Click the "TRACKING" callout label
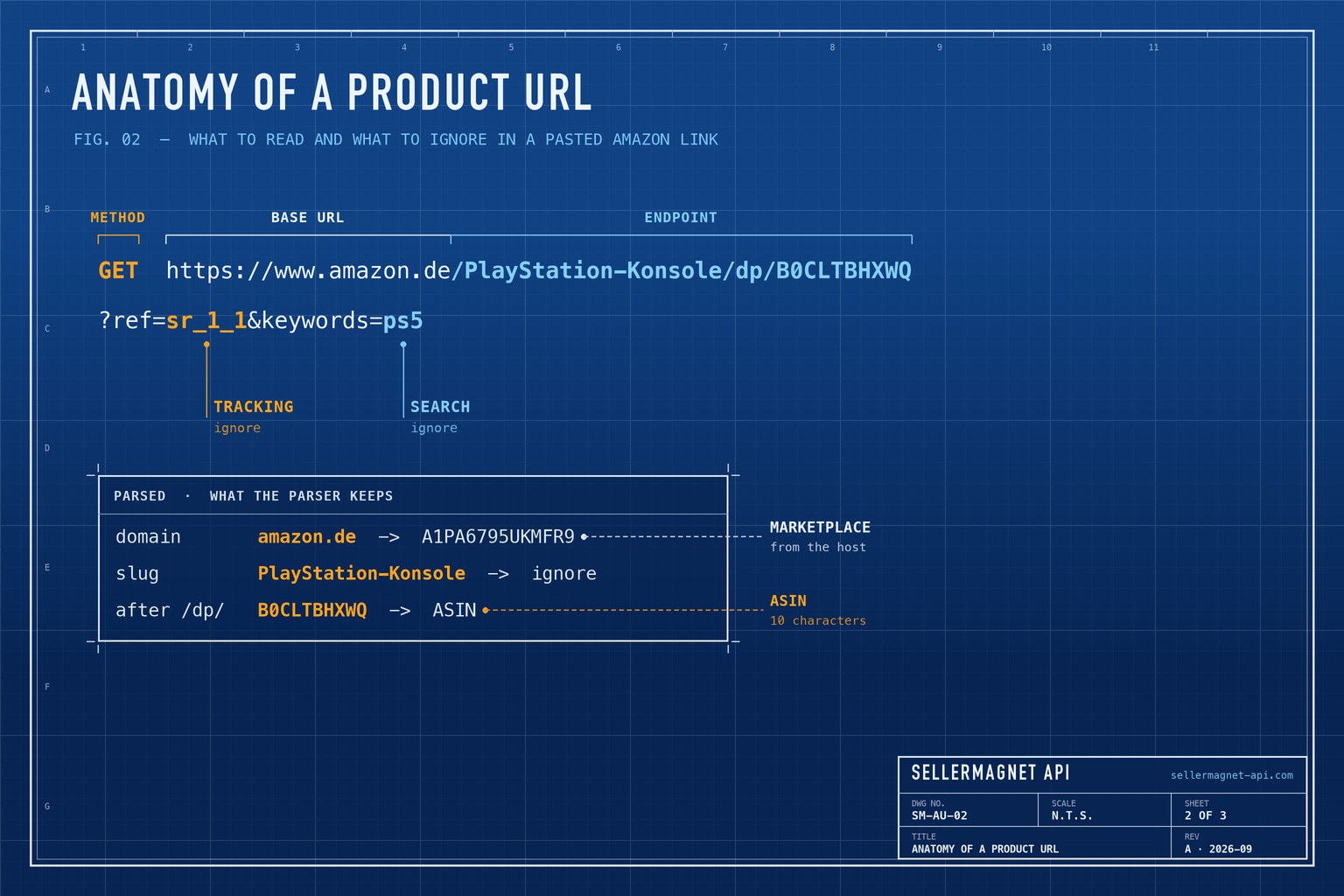 pyautogui.click(x=254, y=407)
